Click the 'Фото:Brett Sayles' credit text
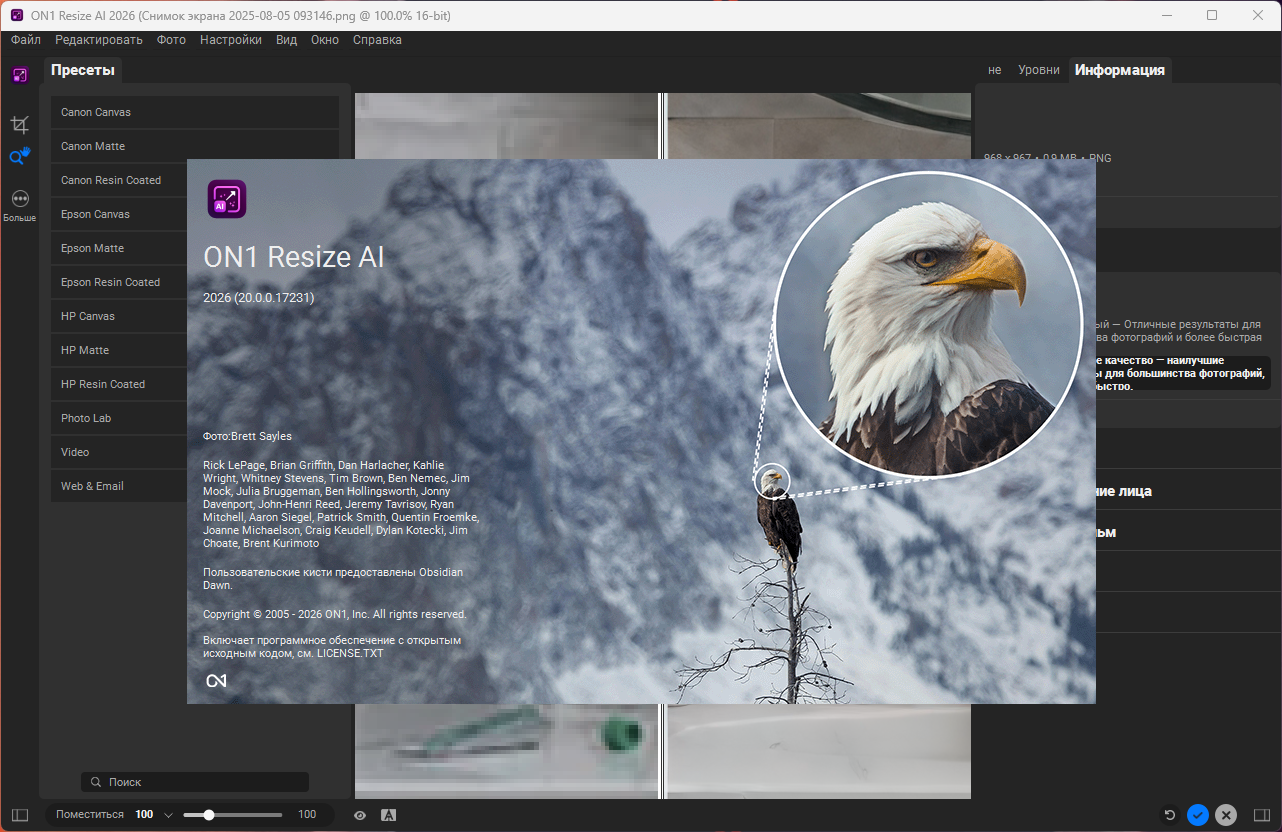Image resolution: width=1282 pixels, height=832 pixels. coord(247,436)
